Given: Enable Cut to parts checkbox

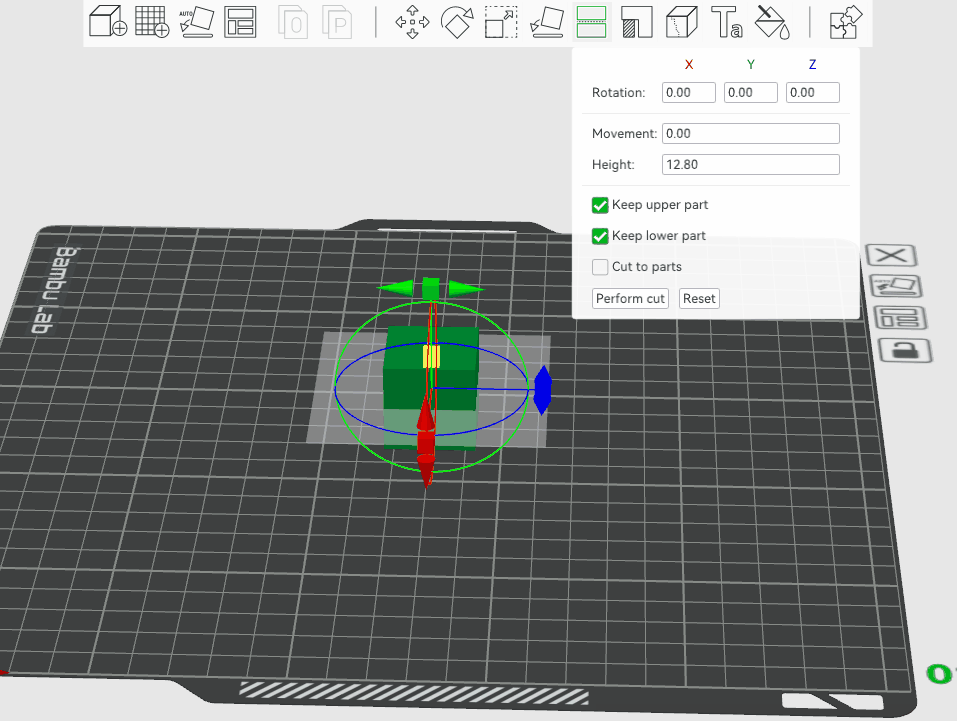Looking at the screenshot, I should pos(600,267).
